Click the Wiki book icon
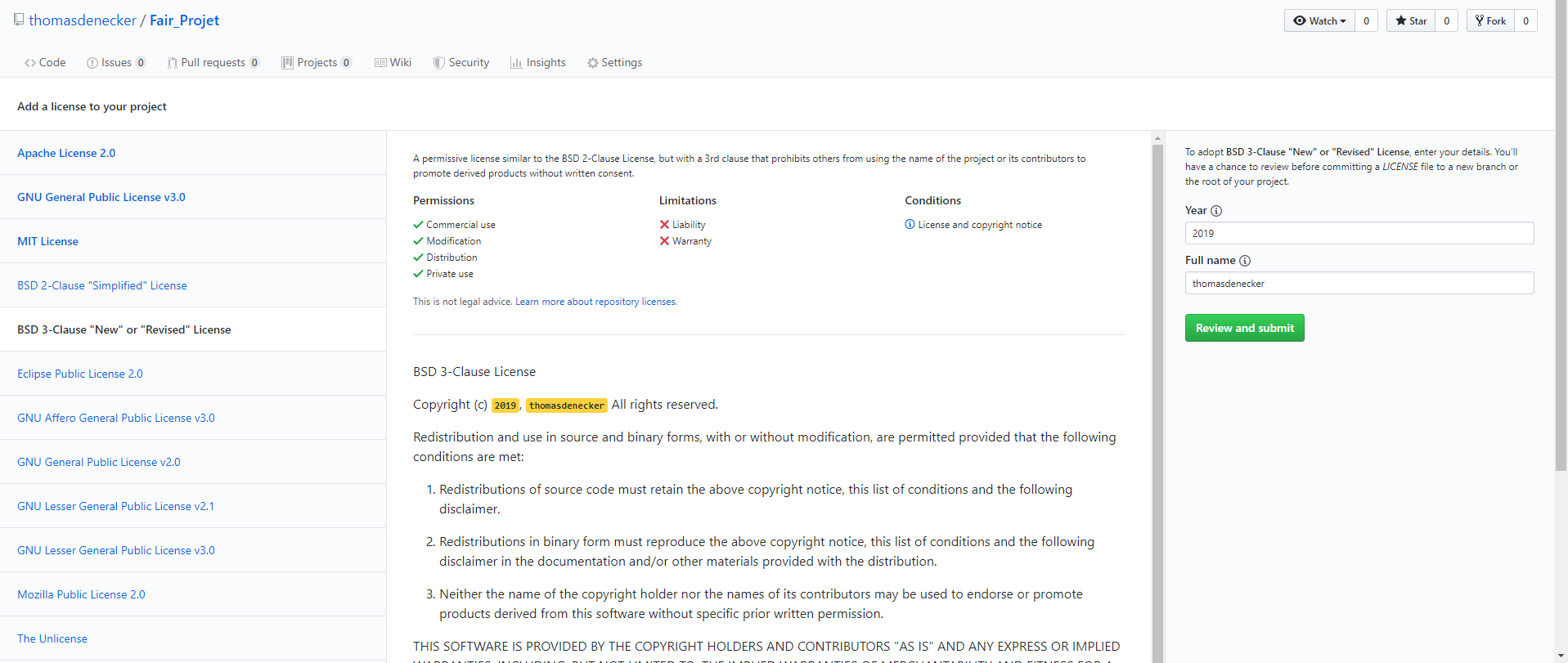This screenshot has height=663, width=1568. click(x=380, y=63)
